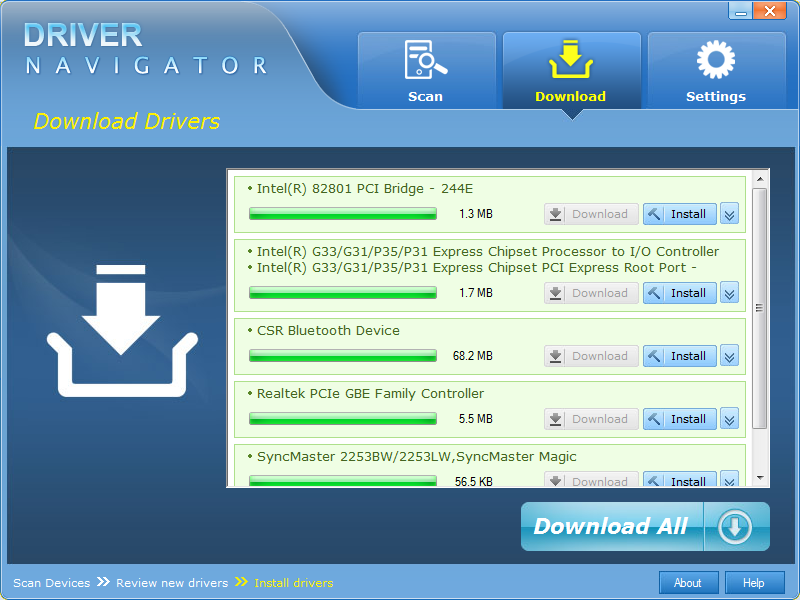
Task: Click the hammer icon on PCI Bridge Install
Action: click(x=654, y=214)
